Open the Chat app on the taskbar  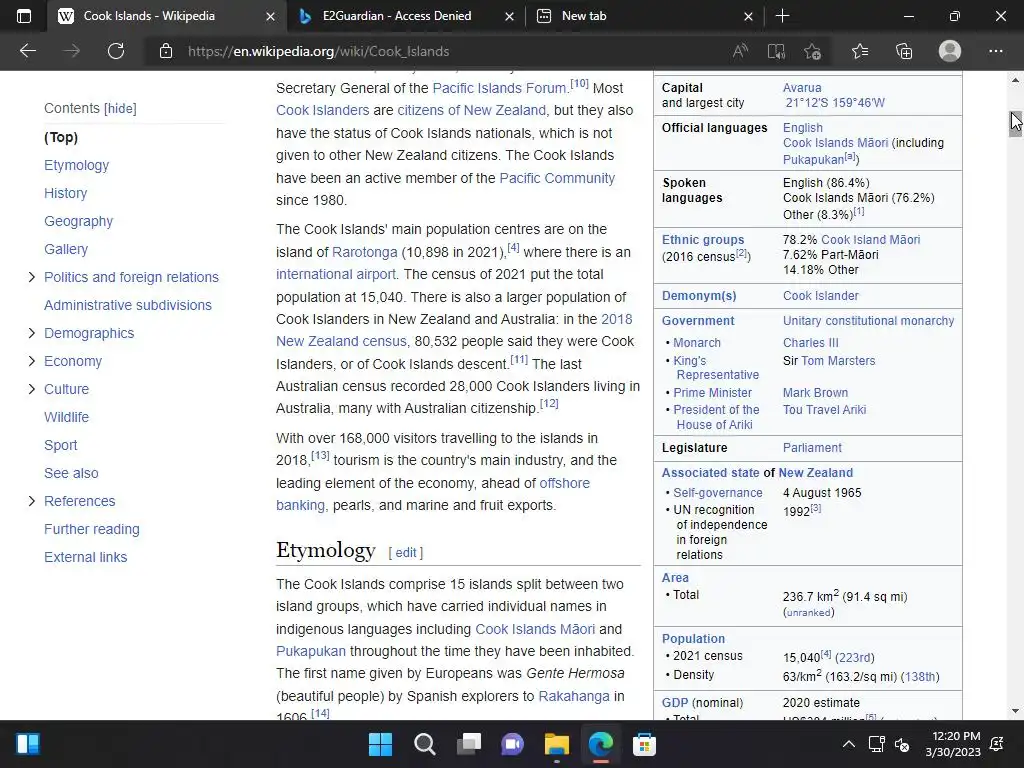tap(512, 744)
